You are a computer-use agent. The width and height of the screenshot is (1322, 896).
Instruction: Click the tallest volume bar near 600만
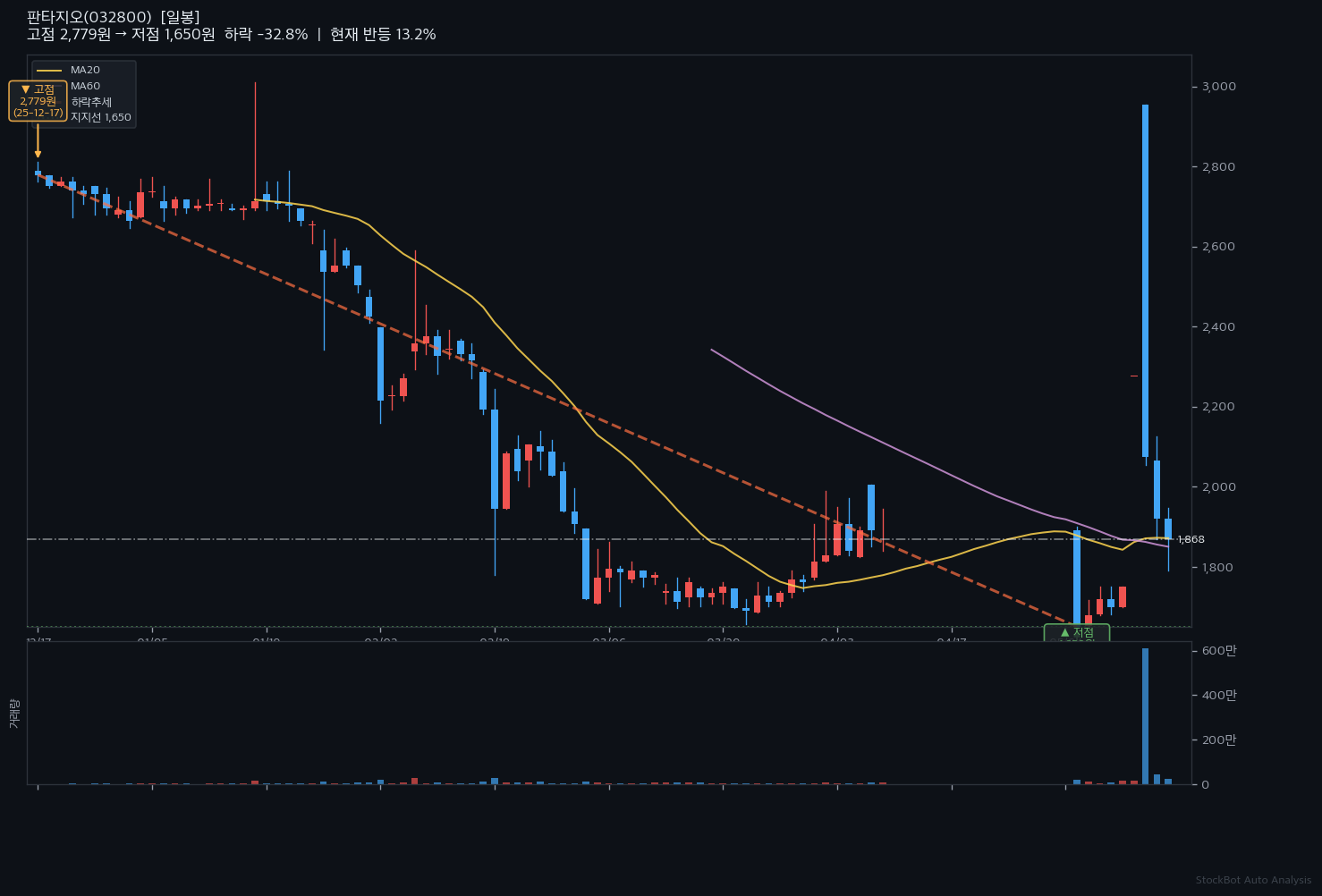[1145, 716]
